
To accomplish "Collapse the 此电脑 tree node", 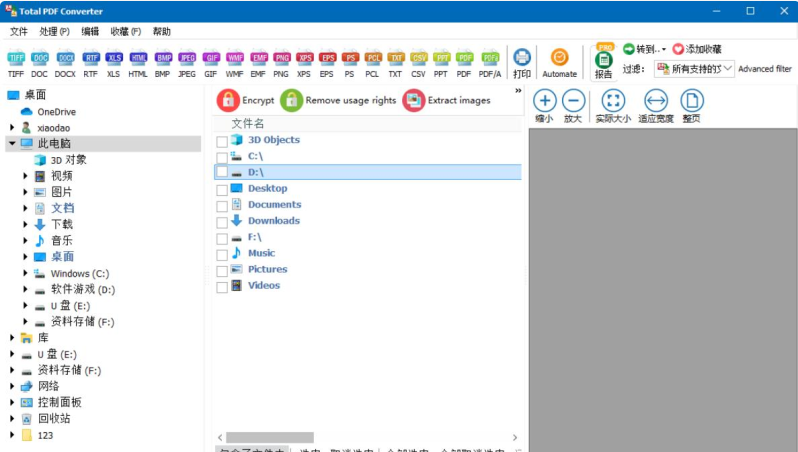I will pyautogui.click(x=12, y=144).
